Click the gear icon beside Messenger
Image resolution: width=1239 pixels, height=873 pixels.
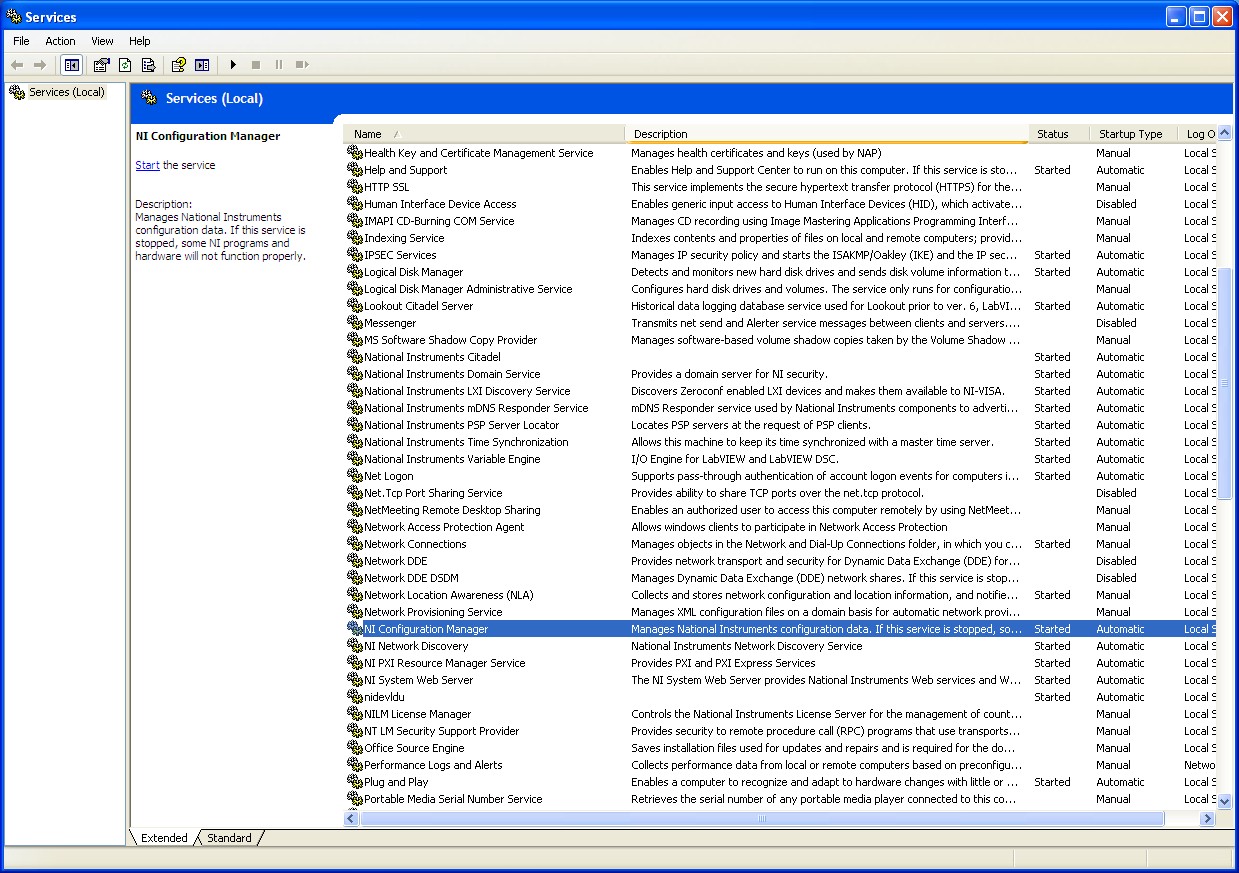(354, 323)
